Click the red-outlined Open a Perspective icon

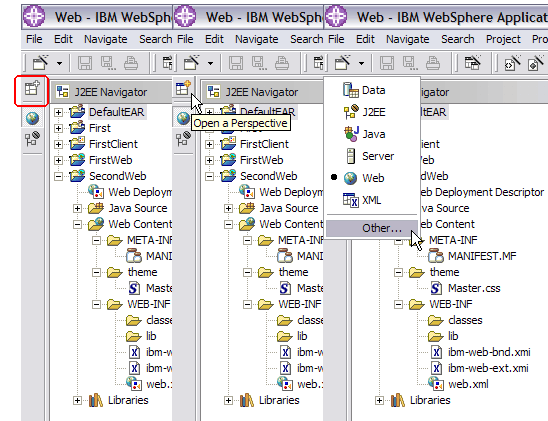[32, 89]
